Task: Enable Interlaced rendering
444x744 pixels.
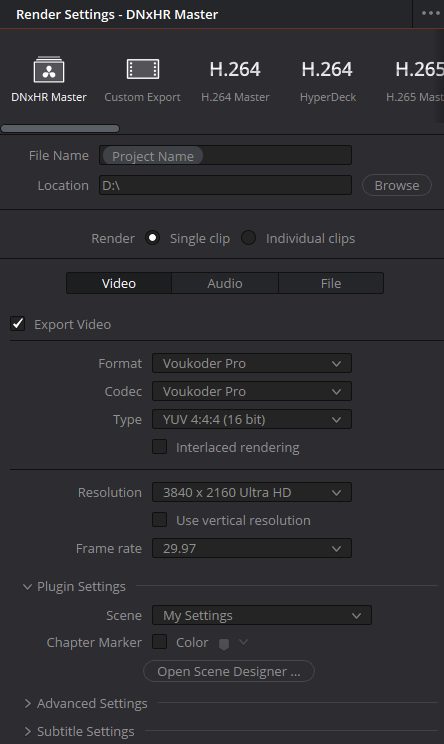Action: pyautogui.click(x=159, y=447)
